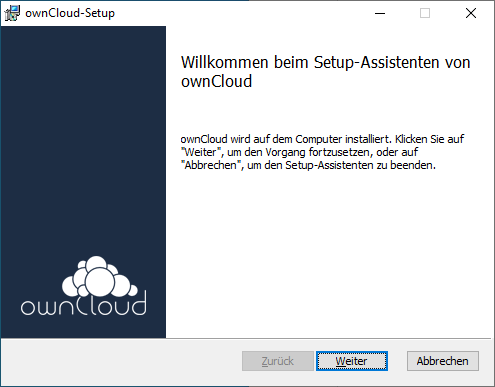Click the white ownCloud cloud logo graphic
Image resolution: width=495 pixels, height=387 pixels.
[100, 277]
